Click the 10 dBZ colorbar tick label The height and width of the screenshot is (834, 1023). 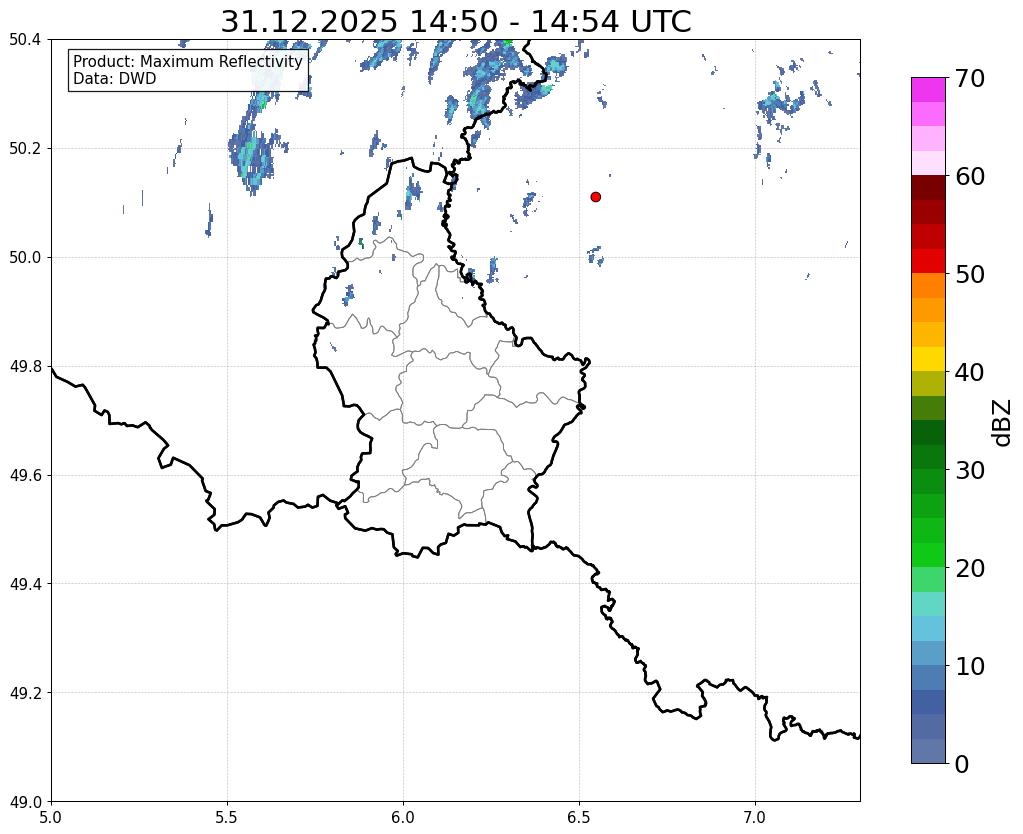point(970,666)
